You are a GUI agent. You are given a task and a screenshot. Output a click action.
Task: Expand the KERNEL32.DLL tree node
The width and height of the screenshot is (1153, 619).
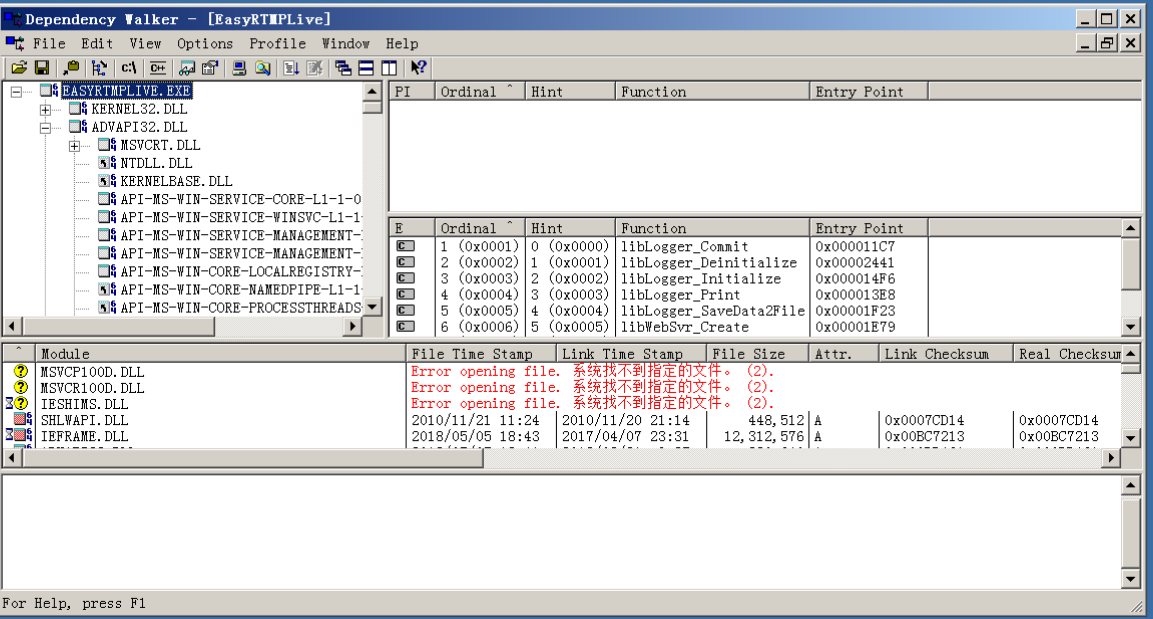pos(45,110)
